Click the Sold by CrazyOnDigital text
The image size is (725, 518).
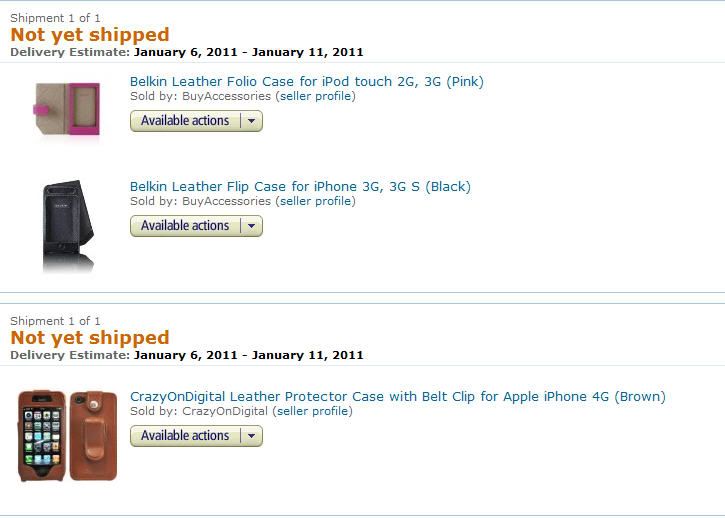pos(199,411)
